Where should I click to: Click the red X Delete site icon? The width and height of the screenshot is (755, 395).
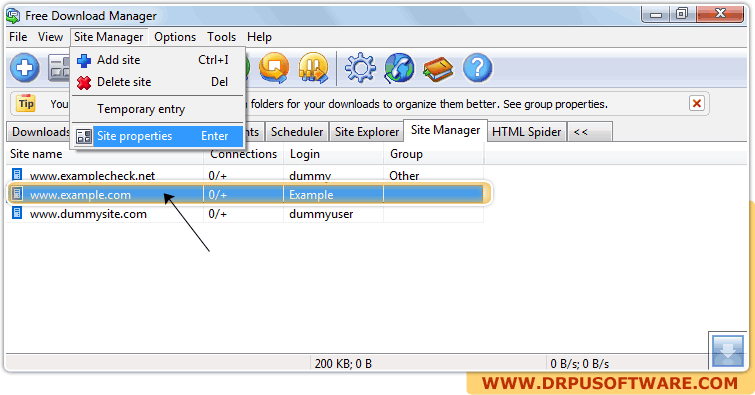point(84,83)
